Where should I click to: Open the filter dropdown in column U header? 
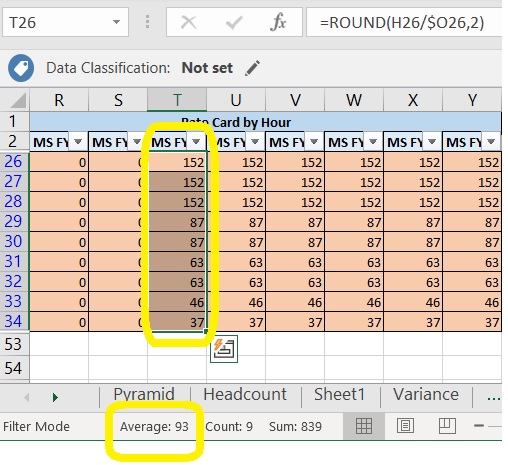click(255, 142)
